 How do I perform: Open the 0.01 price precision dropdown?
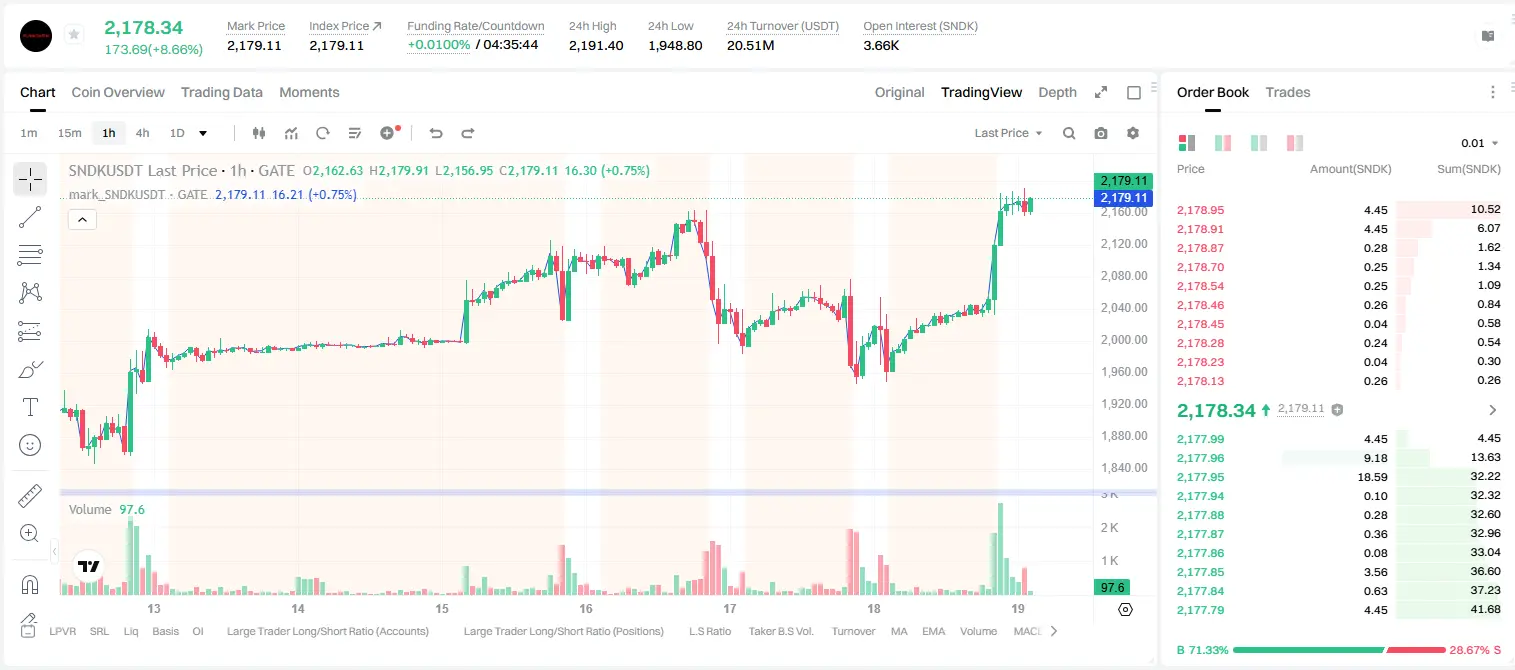(x=1479, y=143)
